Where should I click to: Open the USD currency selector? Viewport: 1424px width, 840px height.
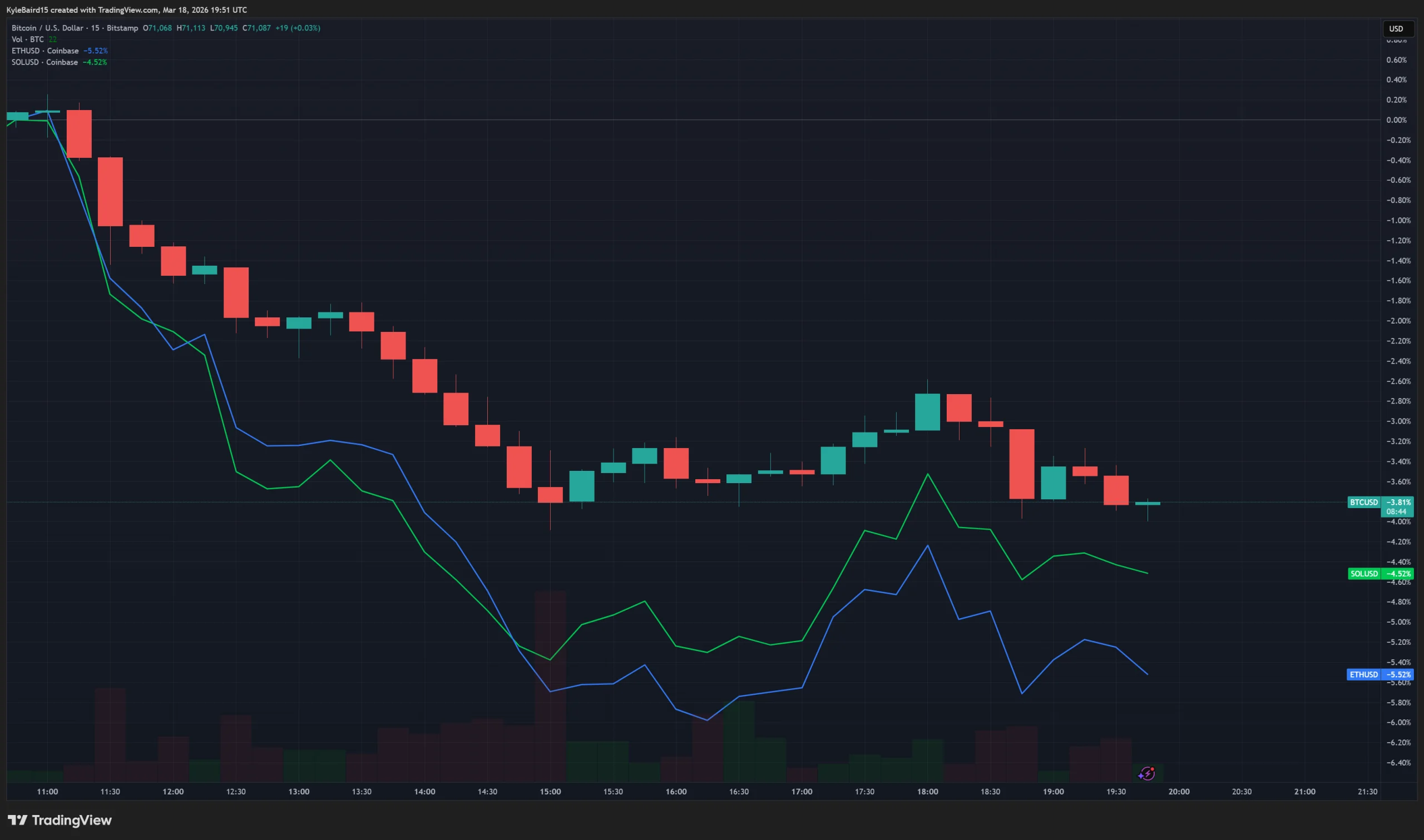coord(1396,28)
